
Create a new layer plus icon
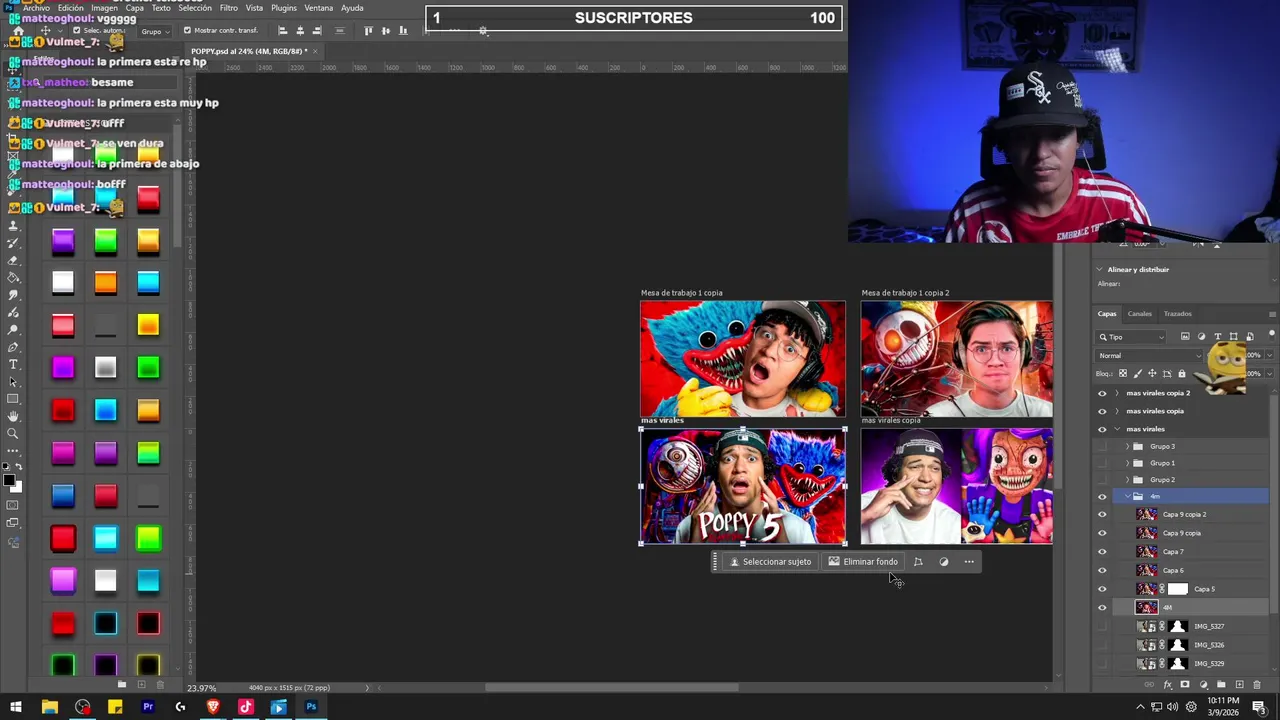pyautogui.click(x=1240, y=685)
